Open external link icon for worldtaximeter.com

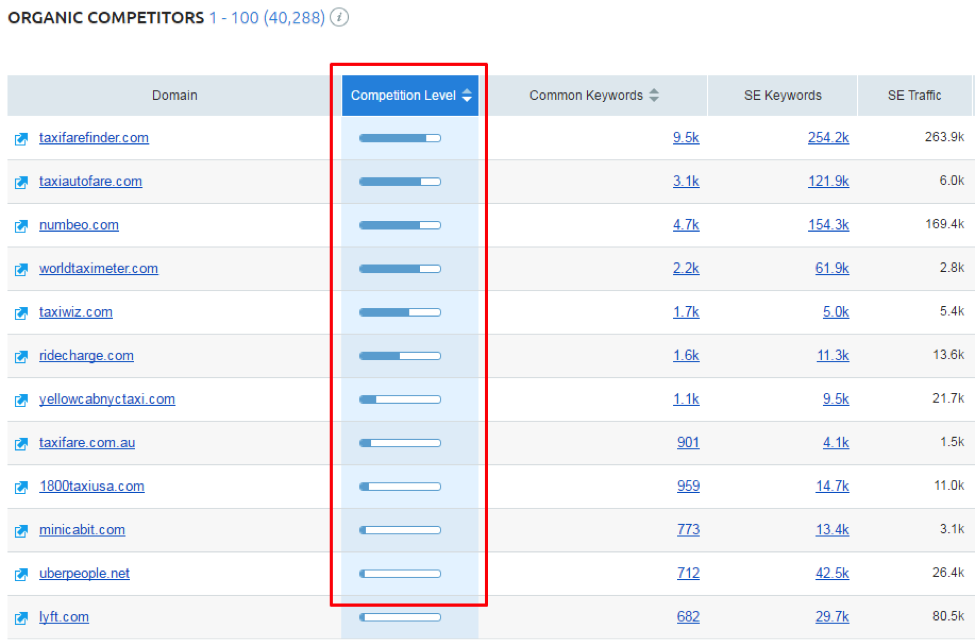pos(21,269)
